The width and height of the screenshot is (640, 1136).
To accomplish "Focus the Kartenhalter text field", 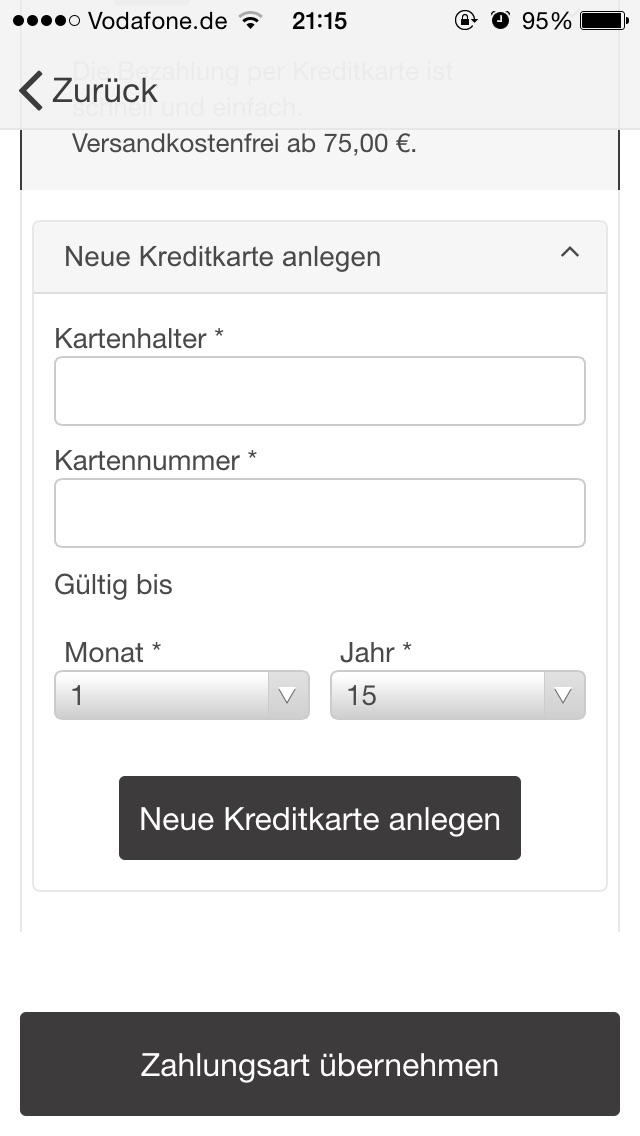I will pos(320,391).
